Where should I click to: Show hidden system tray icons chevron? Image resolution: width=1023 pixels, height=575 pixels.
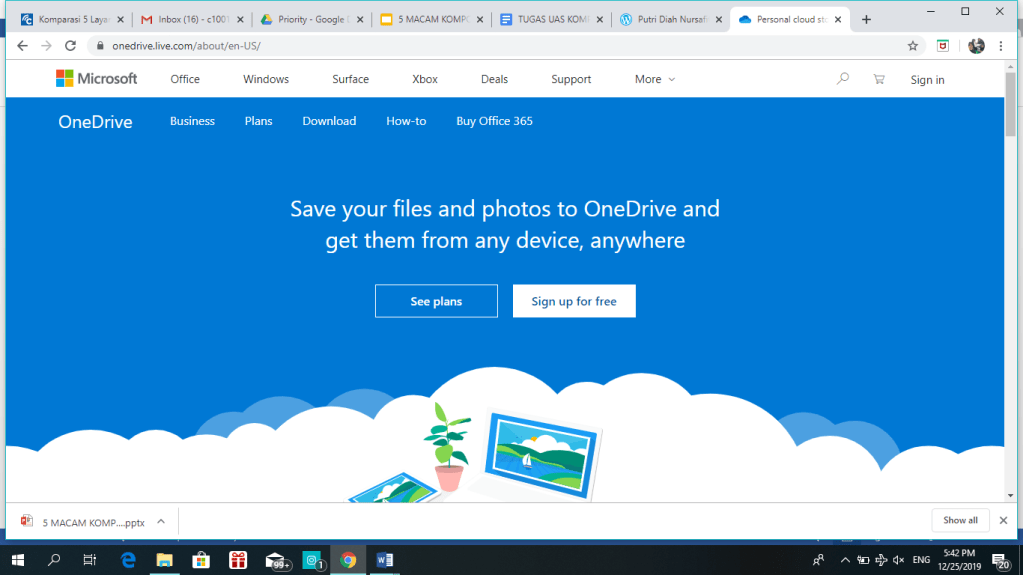point(845,560)
